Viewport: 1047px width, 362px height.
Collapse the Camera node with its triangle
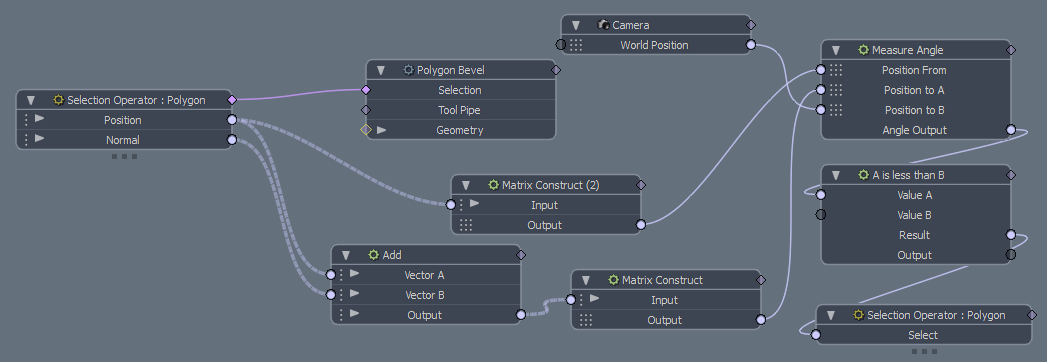pyautogui.click(x=576, y=25)
